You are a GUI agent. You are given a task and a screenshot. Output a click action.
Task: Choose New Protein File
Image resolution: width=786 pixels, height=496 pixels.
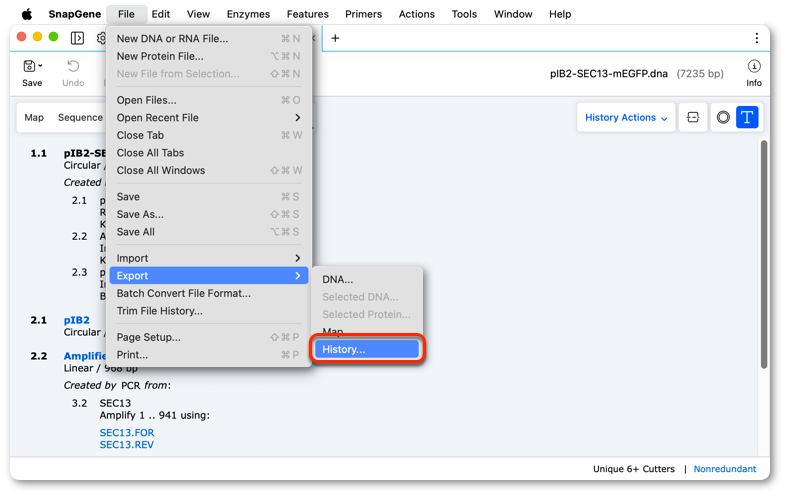click(x=209, y=56)
